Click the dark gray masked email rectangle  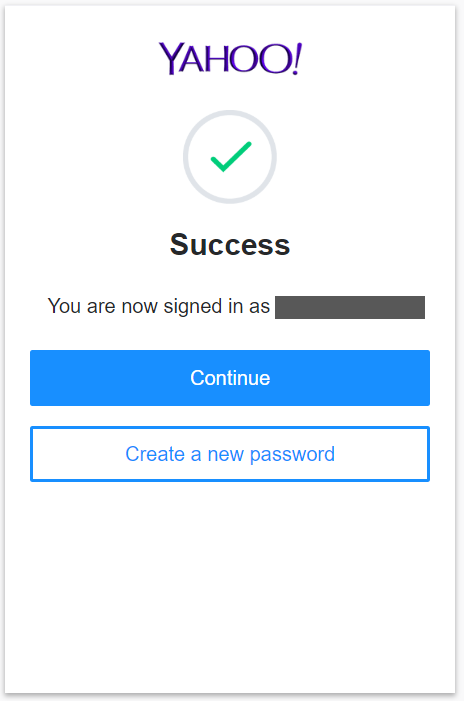(x=350, y=307)
